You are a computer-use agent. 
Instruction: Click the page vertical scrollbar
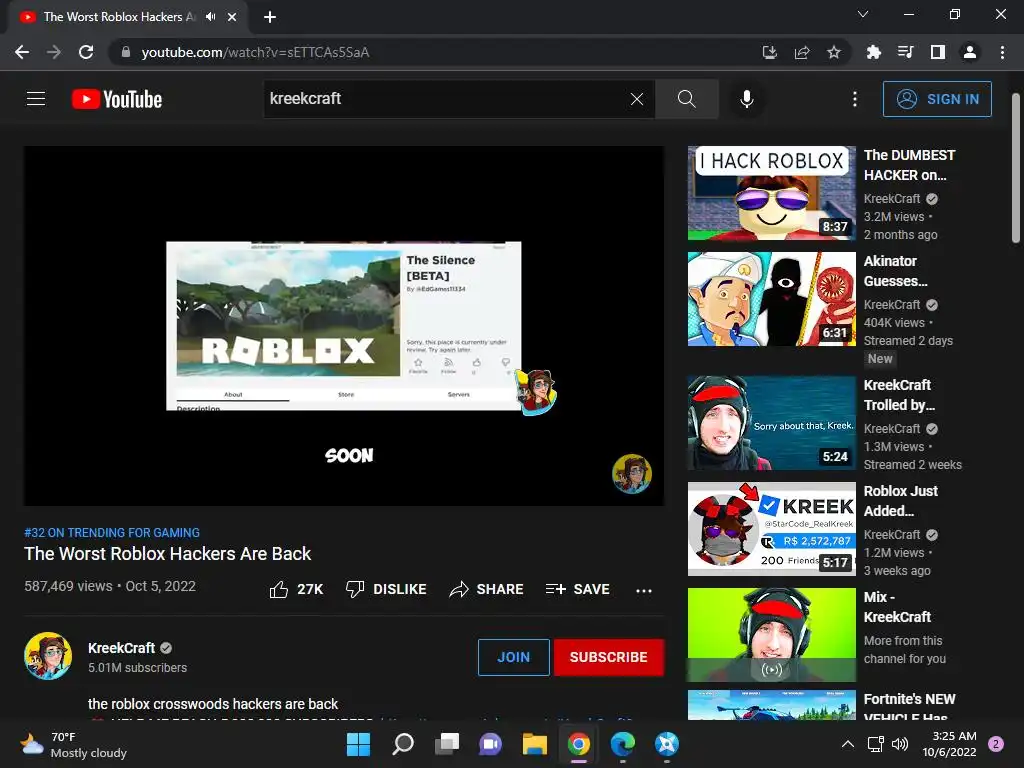pos(1016,168)
